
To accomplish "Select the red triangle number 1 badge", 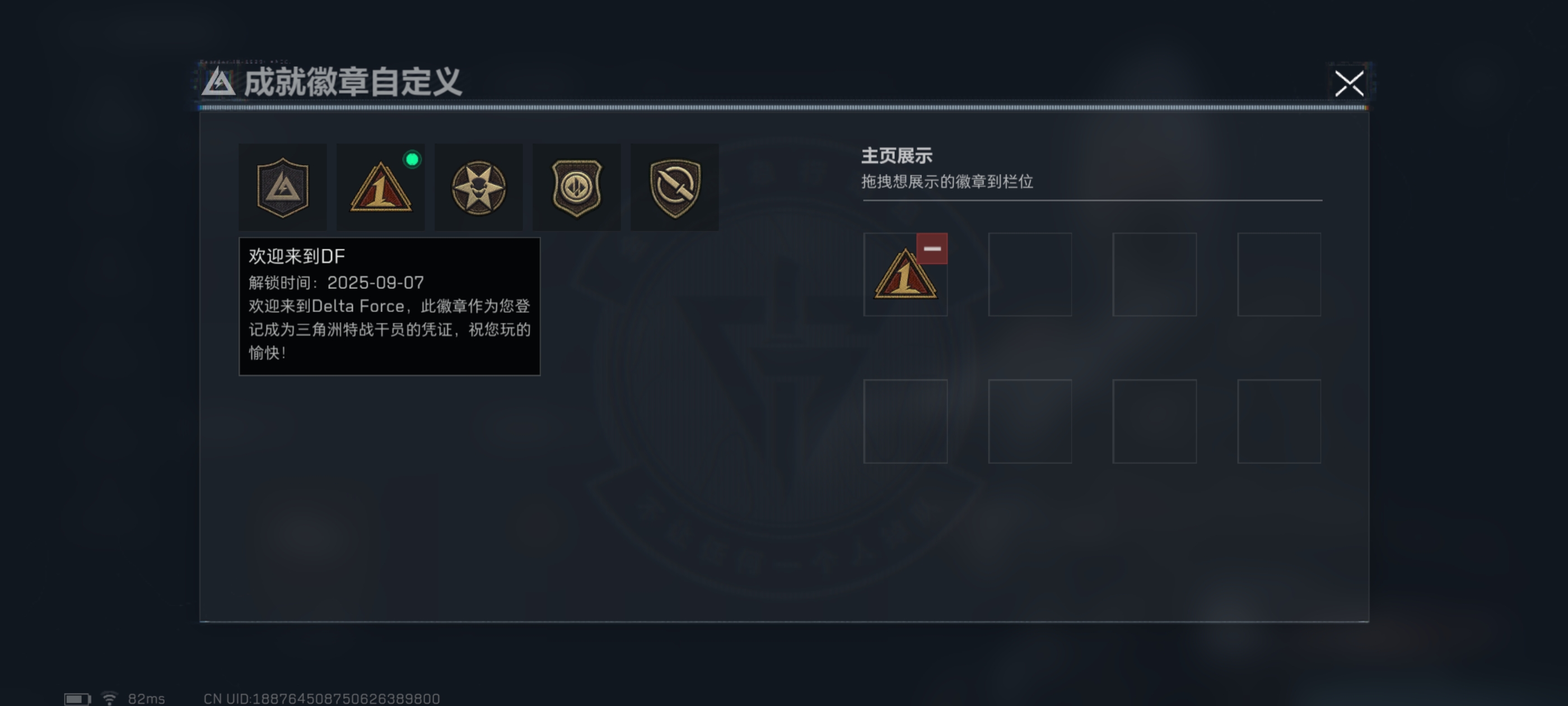I will 380,187.
